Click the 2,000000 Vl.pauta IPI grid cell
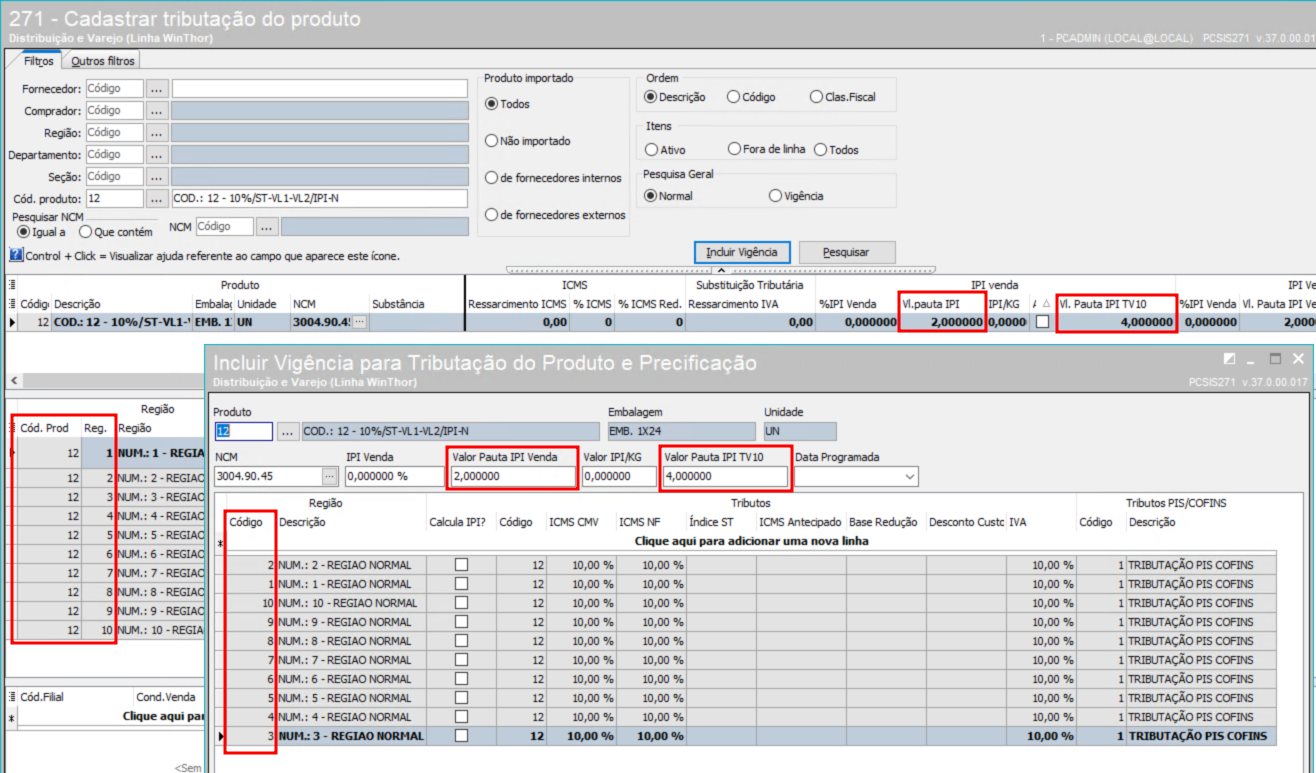Image resolution: width=1316 pixels, height=773 pixels. [941, 322]
